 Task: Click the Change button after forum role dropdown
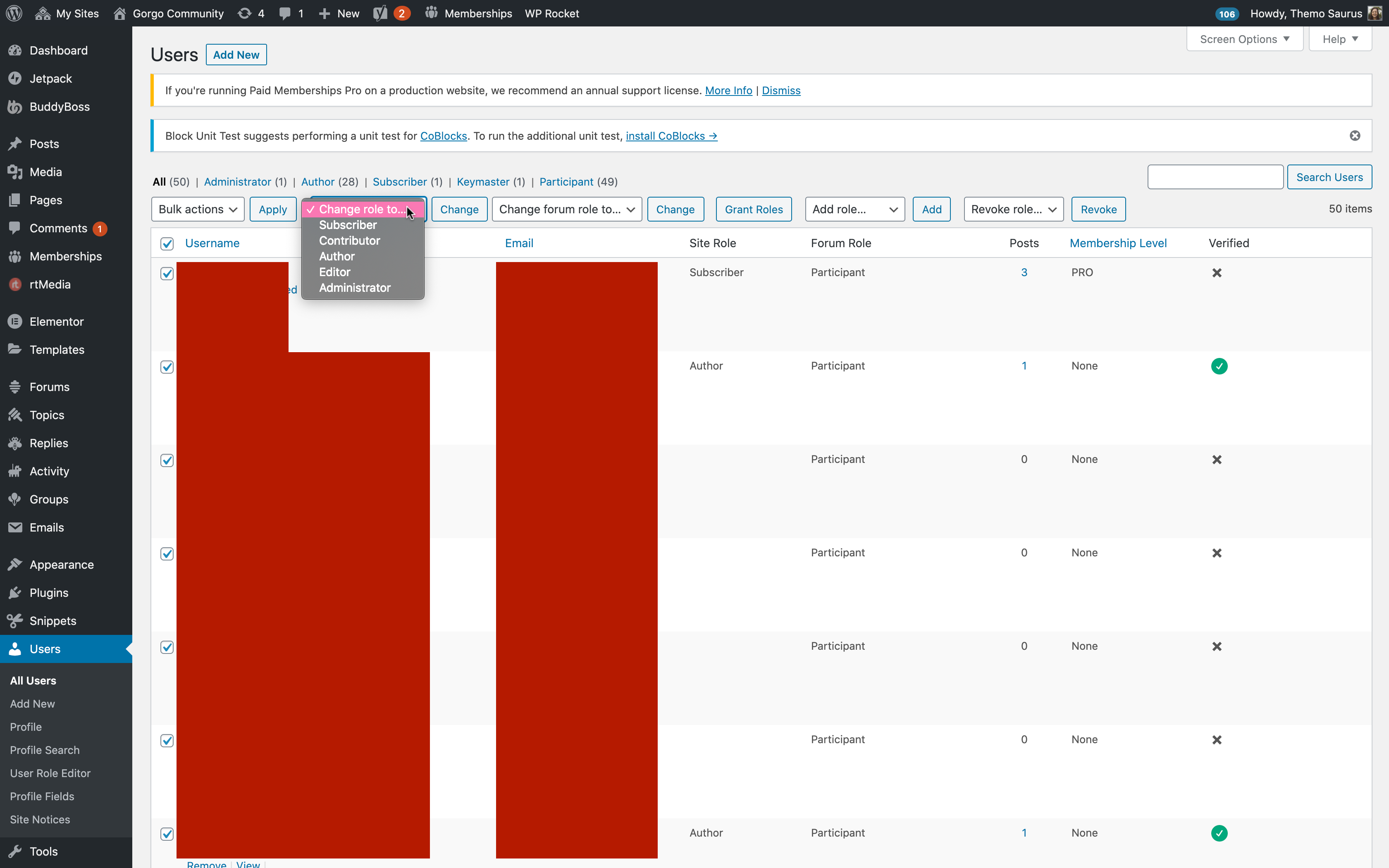(x=675, y=209)
